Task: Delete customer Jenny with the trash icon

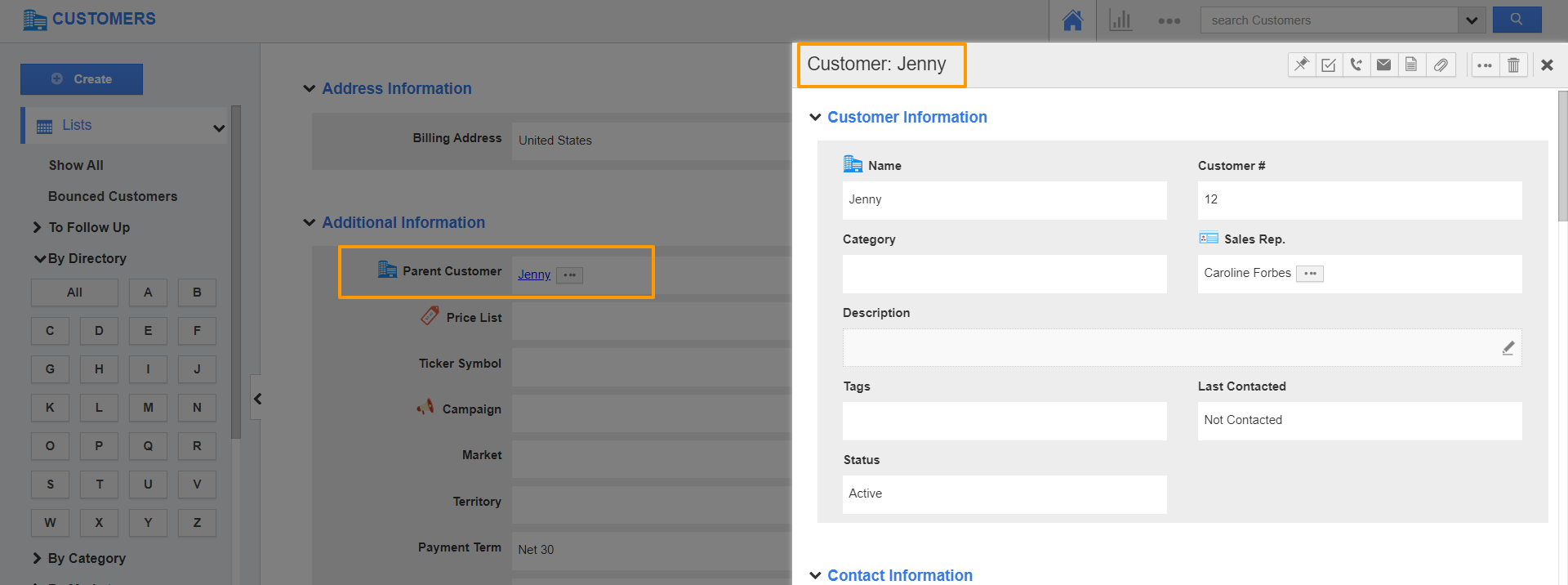Action: coord(1513,65)
